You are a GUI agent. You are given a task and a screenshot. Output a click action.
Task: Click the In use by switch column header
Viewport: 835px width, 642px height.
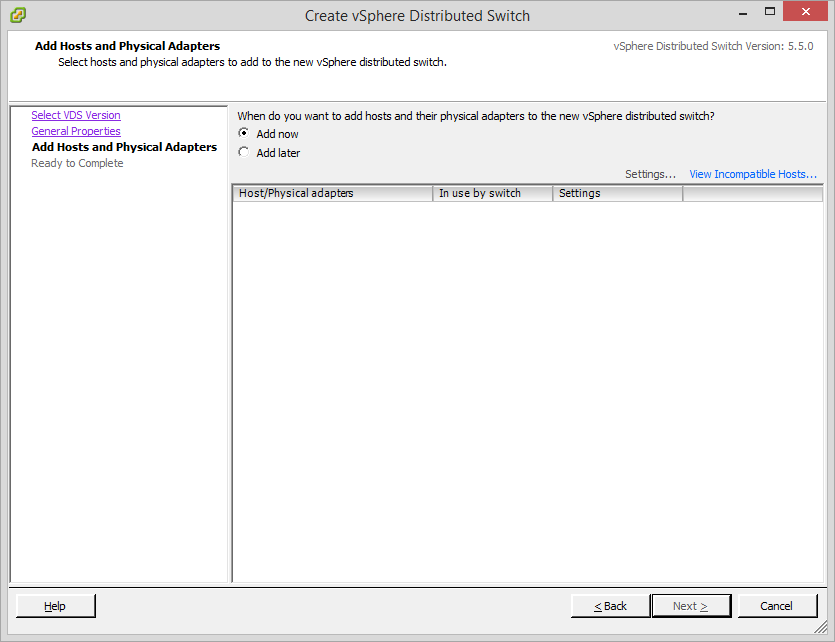coord(492,193)
